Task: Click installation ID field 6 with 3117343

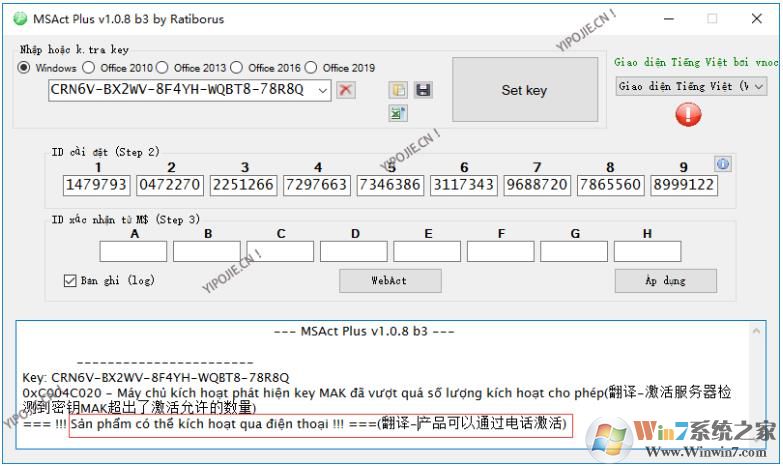Action: 463,185
